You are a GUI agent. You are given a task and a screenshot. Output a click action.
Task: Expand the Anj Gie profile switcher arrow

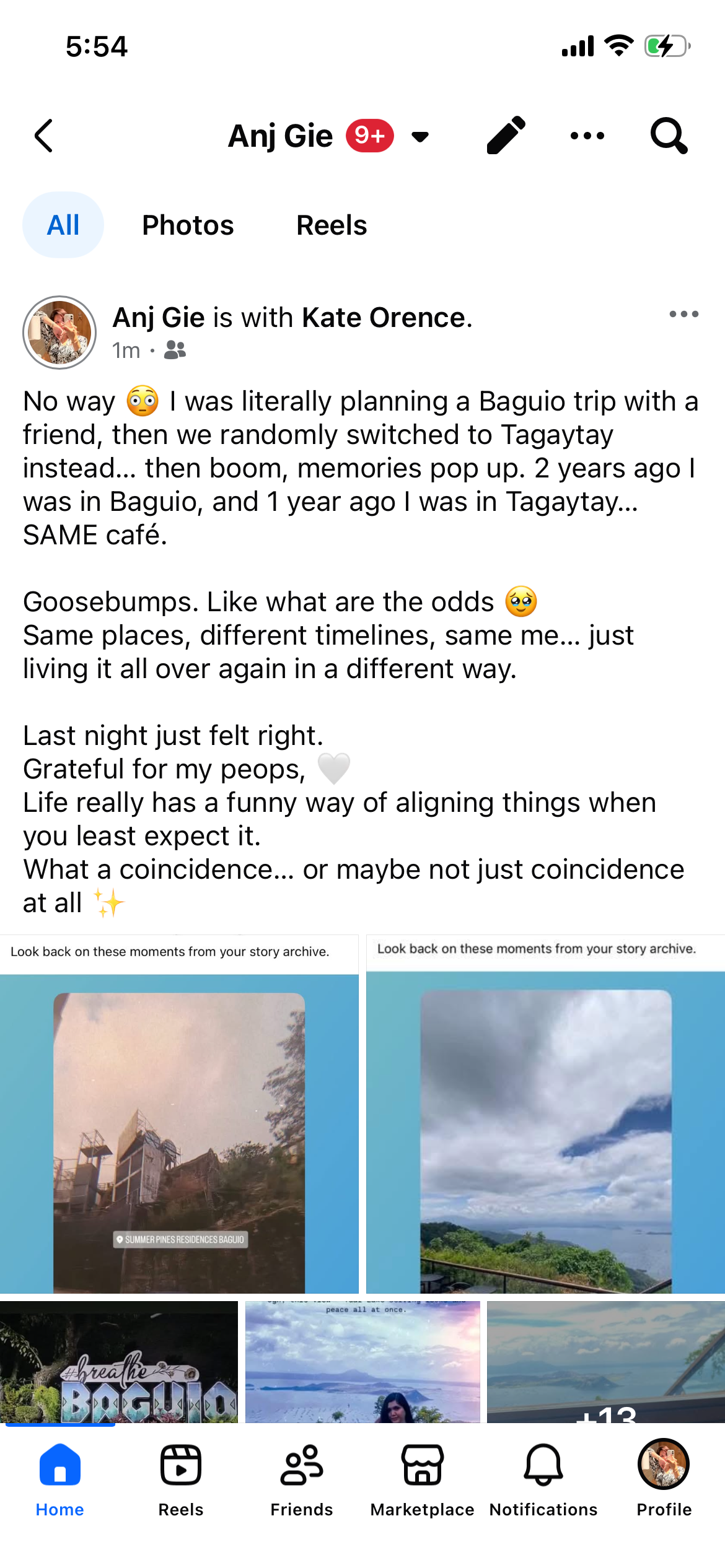click(421, 137)
